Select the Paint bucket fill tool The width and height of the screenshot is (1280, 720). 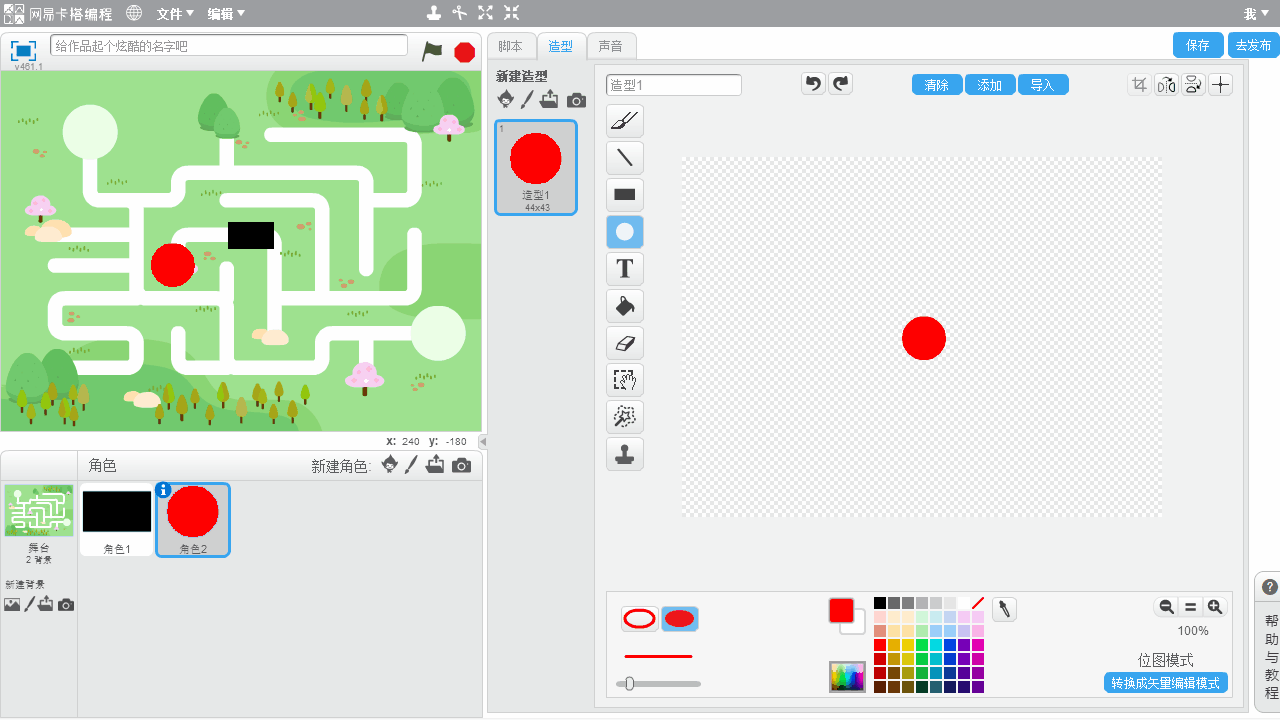coord(625,306)
